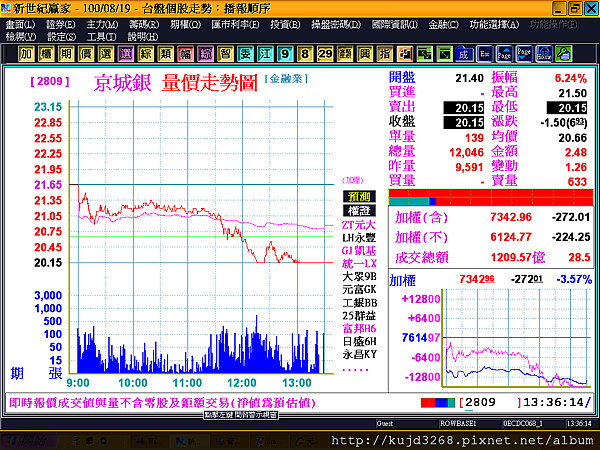Open the 證券(E) menu
The width and height of the screenshot is (600, 450).
pos(60,25)
